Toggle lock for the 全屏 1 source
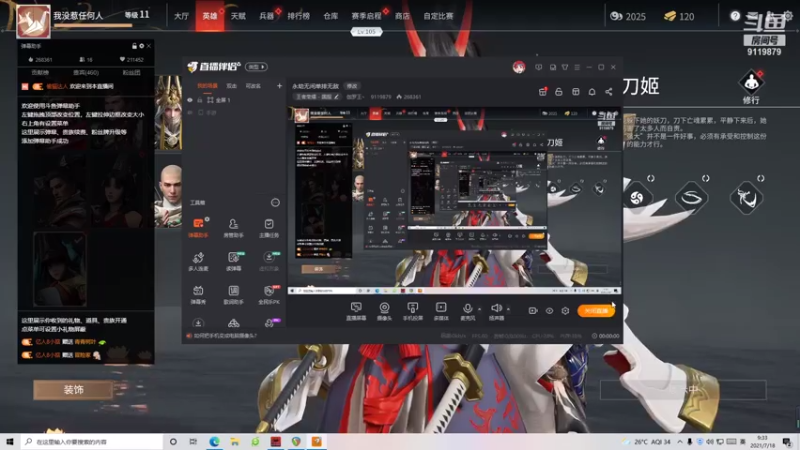800x450 pixels. [199, 100]
